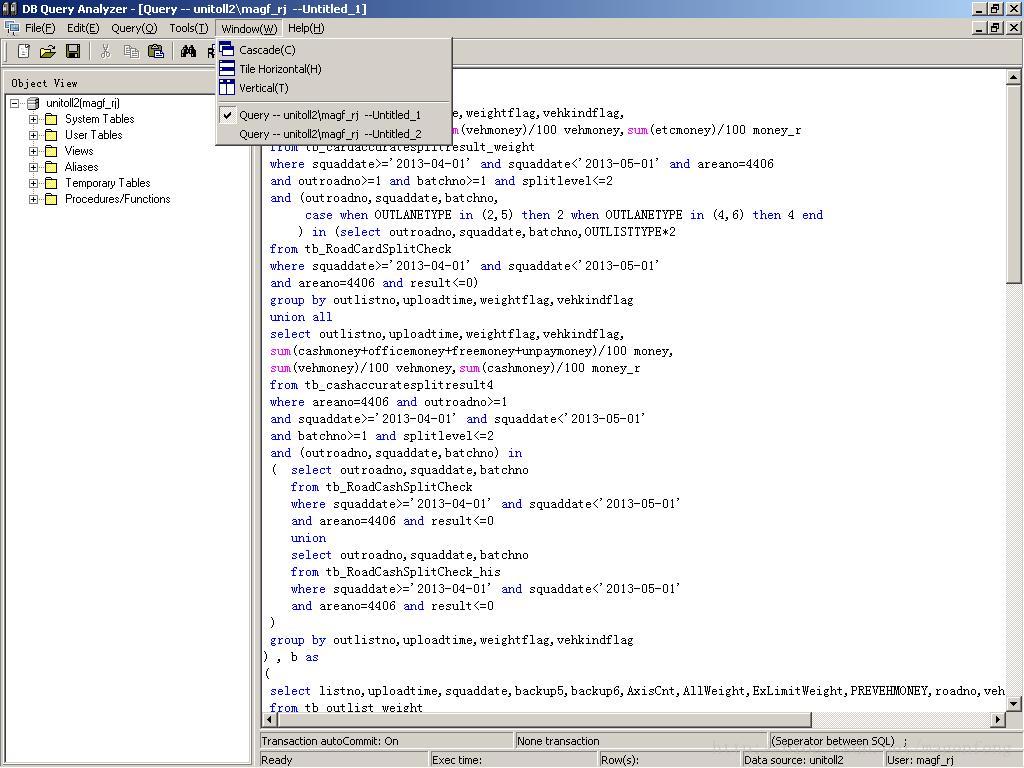Click the Open file folder icon

click(x=48, y=51)
